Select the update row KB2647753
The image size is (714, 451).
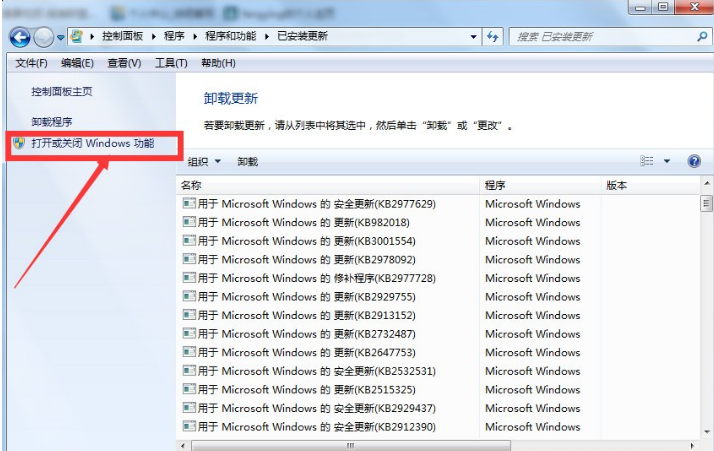click(x=438, y=353)
